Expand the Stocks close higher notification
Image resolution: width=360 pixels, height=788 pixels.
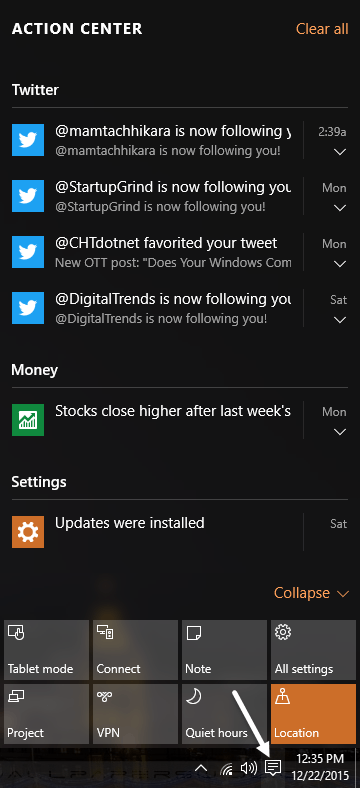[340, 432]
